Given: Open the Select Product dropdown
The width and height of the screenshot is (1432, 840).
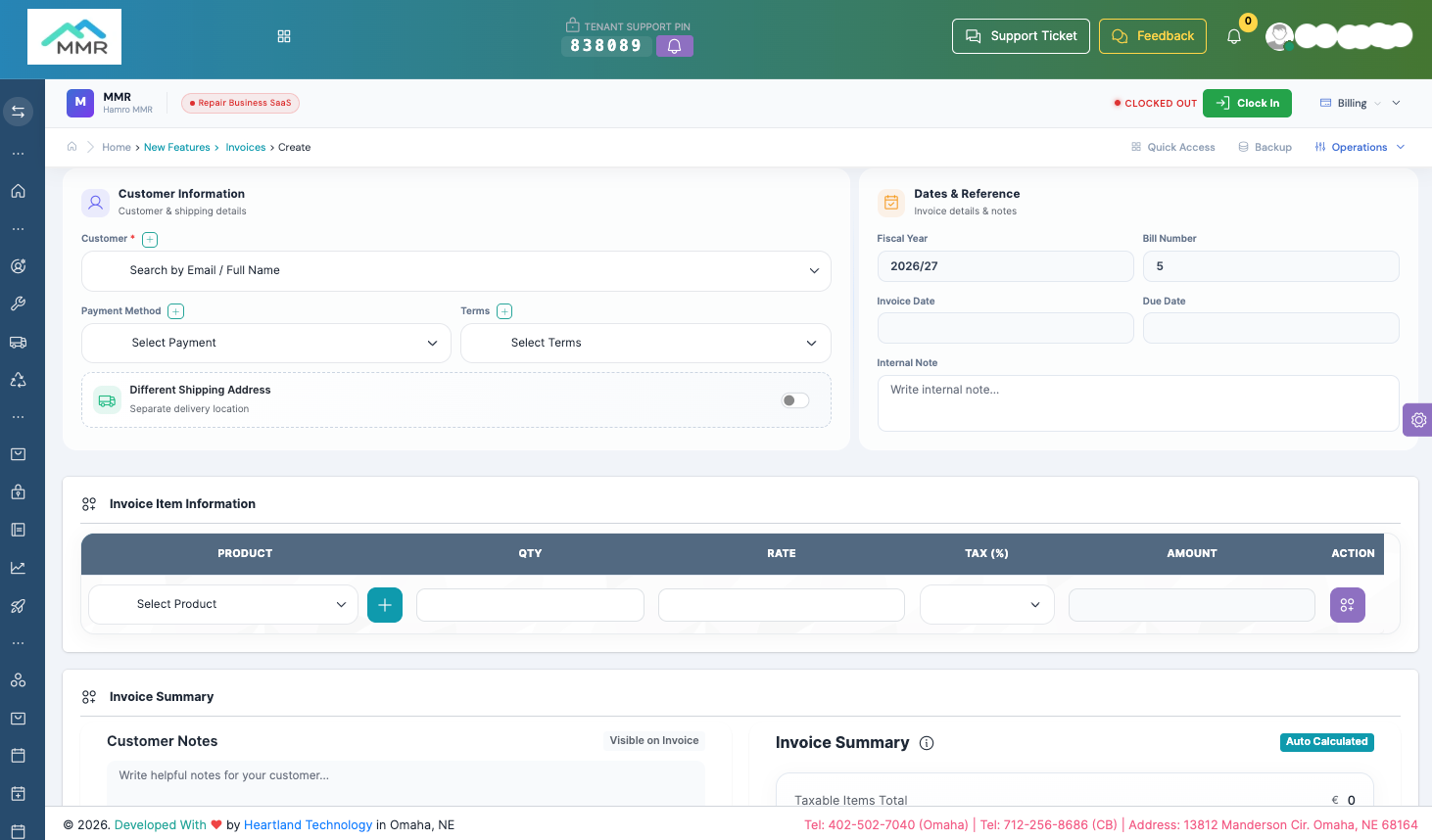Looking at the screenshot, I should pyautogui.click(x=223, y=605).
